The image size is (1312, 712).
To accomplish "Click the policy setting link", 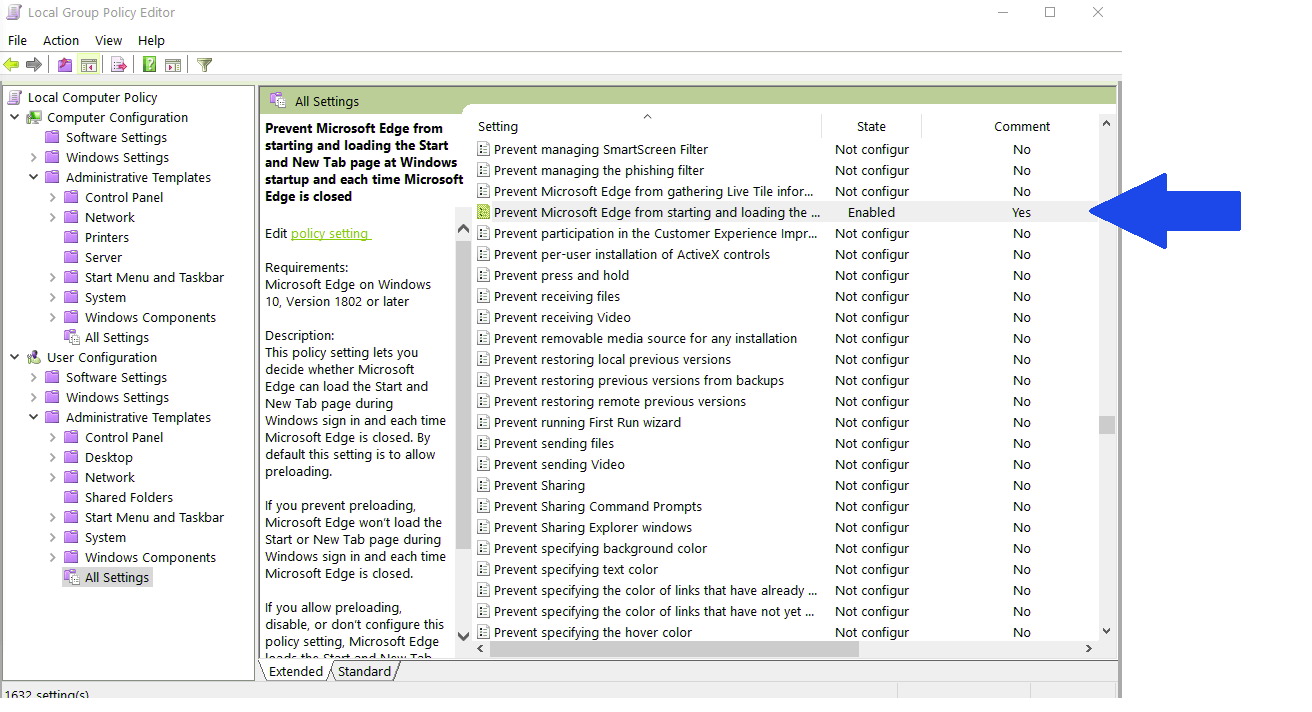I will point(330,233).
